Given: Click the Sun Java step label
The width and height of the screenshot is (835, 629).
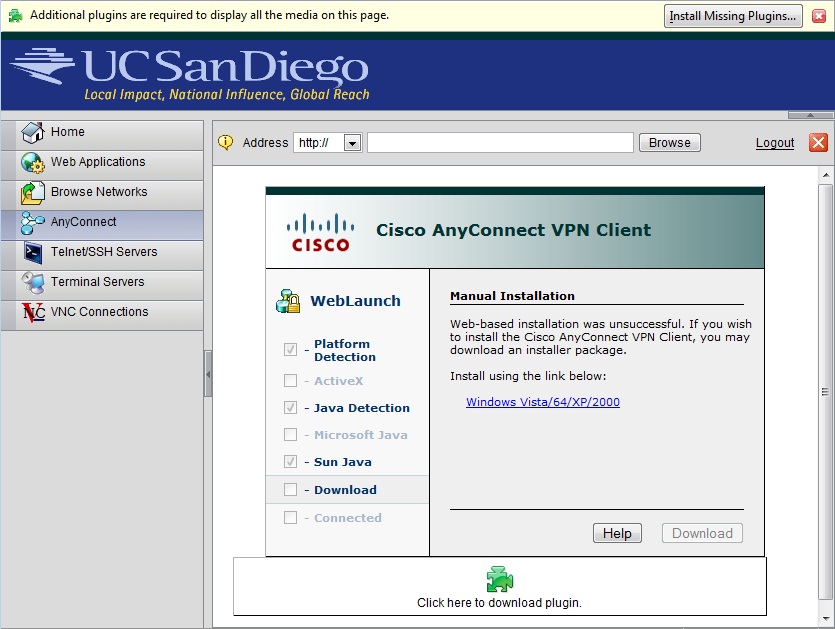Looking at the screenshot, I should [x=342, y=462].
